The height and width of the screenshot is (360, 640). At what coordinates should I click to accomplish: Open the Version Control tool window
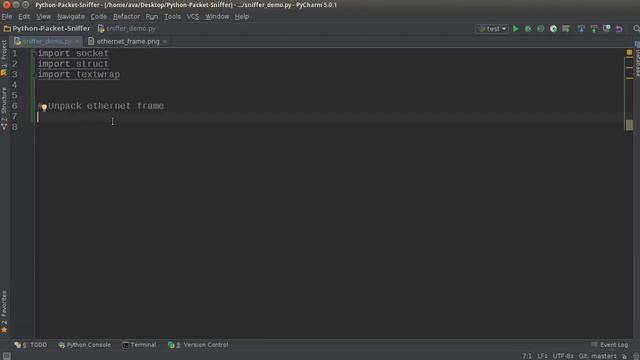pyautogui.click(x=198, y=345)
